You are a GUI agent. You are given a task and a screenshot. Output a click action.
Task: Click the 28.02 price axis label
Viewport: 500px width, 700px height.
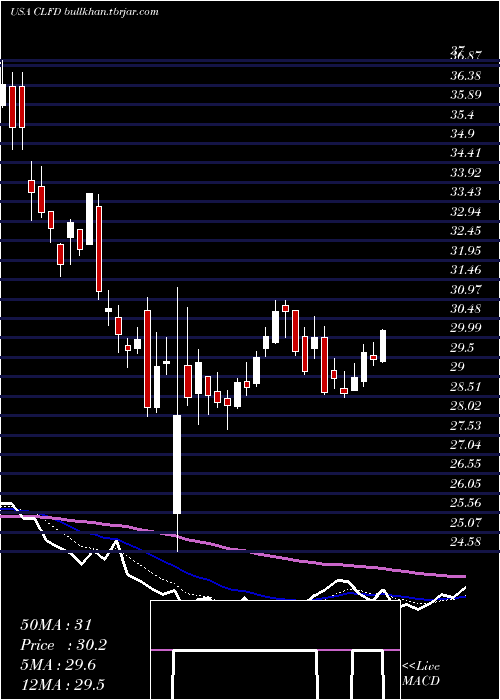(465, 406)
